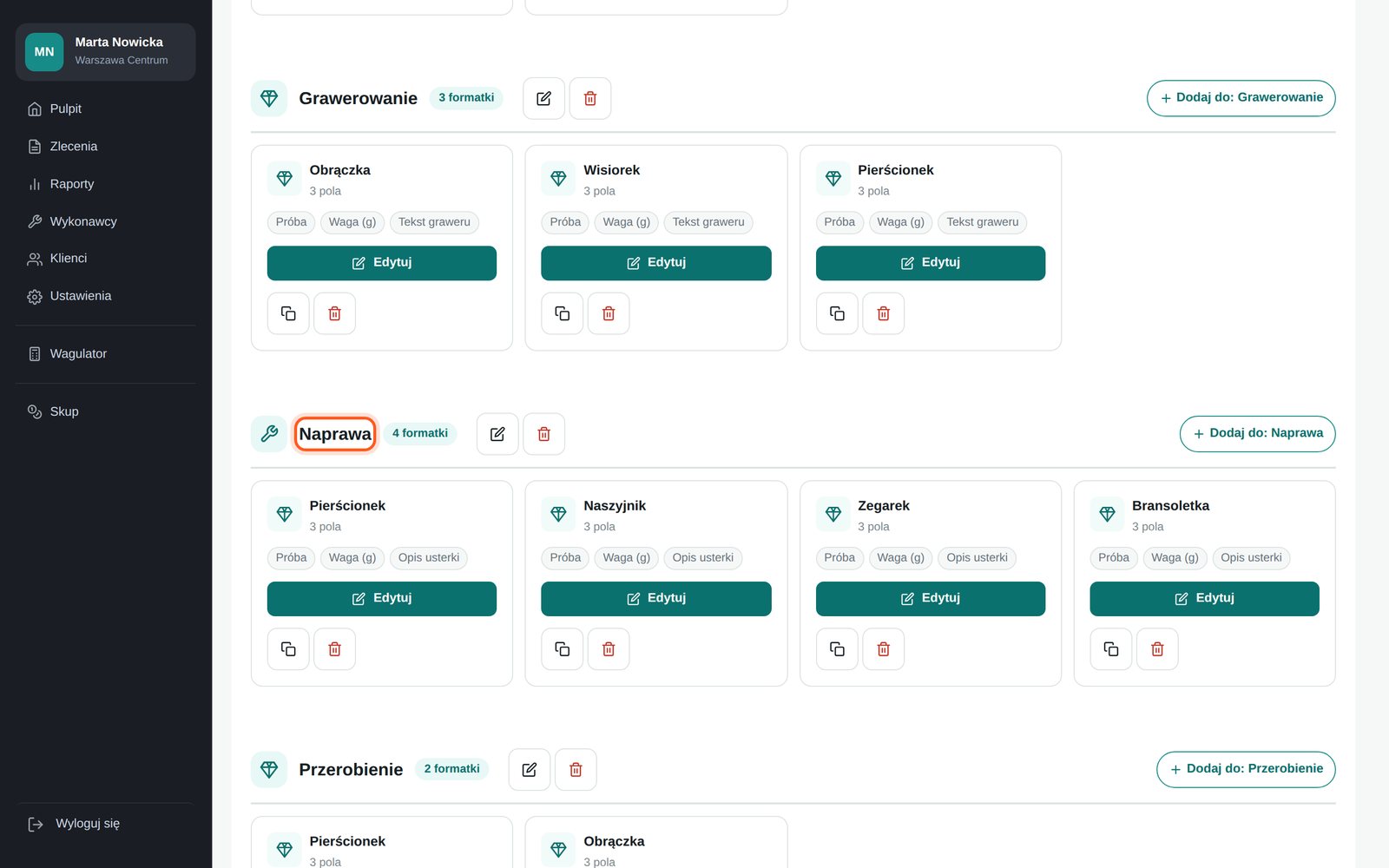Screen dimensions: 1389x868
Task: Click the wrench icon beside Naprawa
Action: [269, 434]
